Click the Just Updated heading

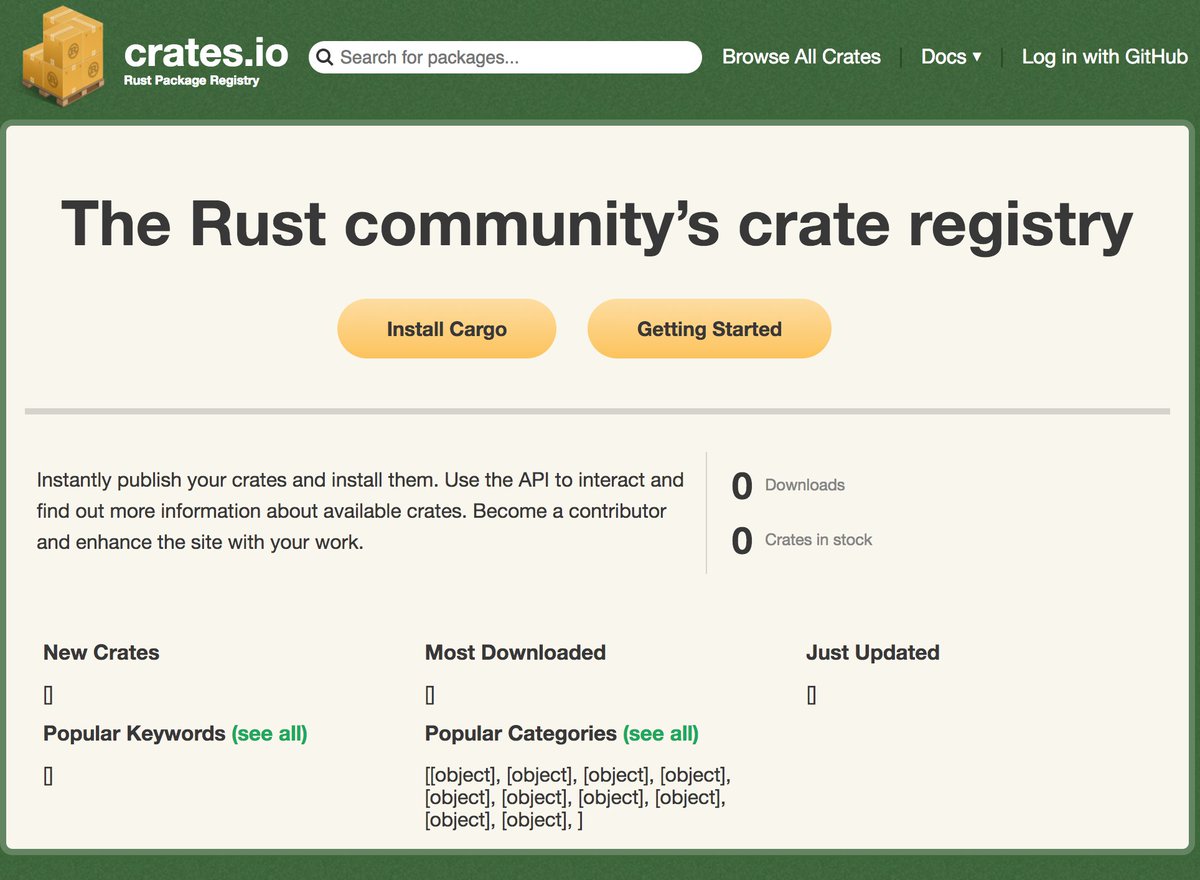872,653
